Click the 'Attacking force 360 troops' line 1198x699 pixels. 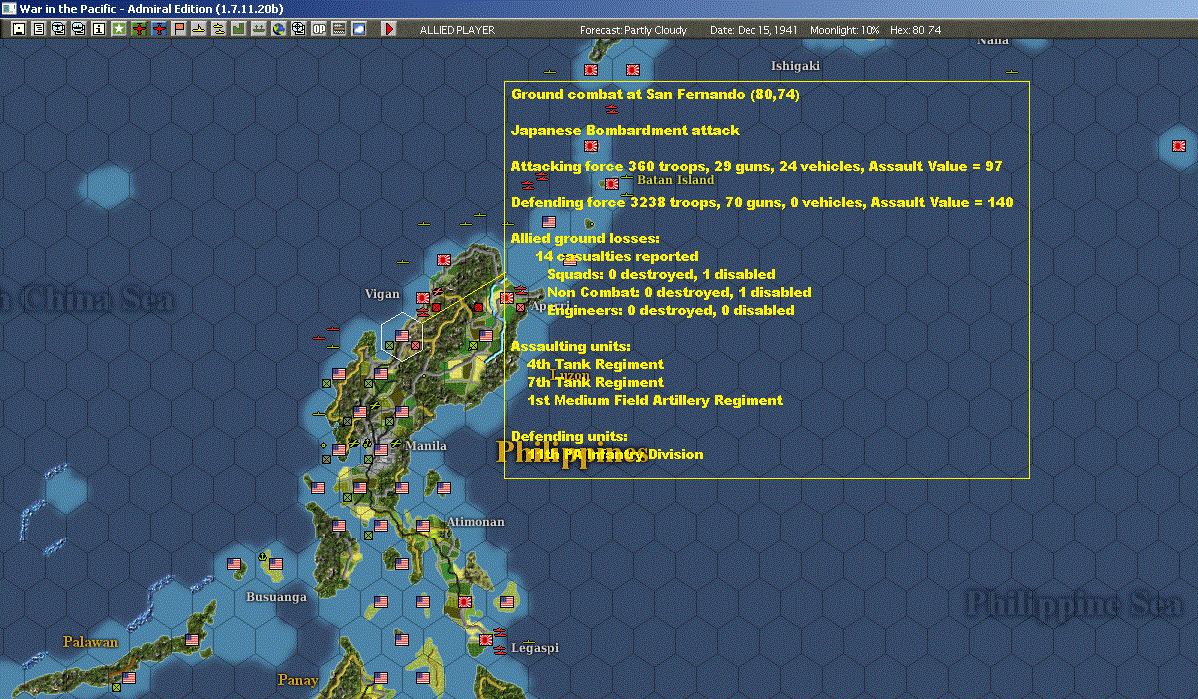(x=756, y=166)
